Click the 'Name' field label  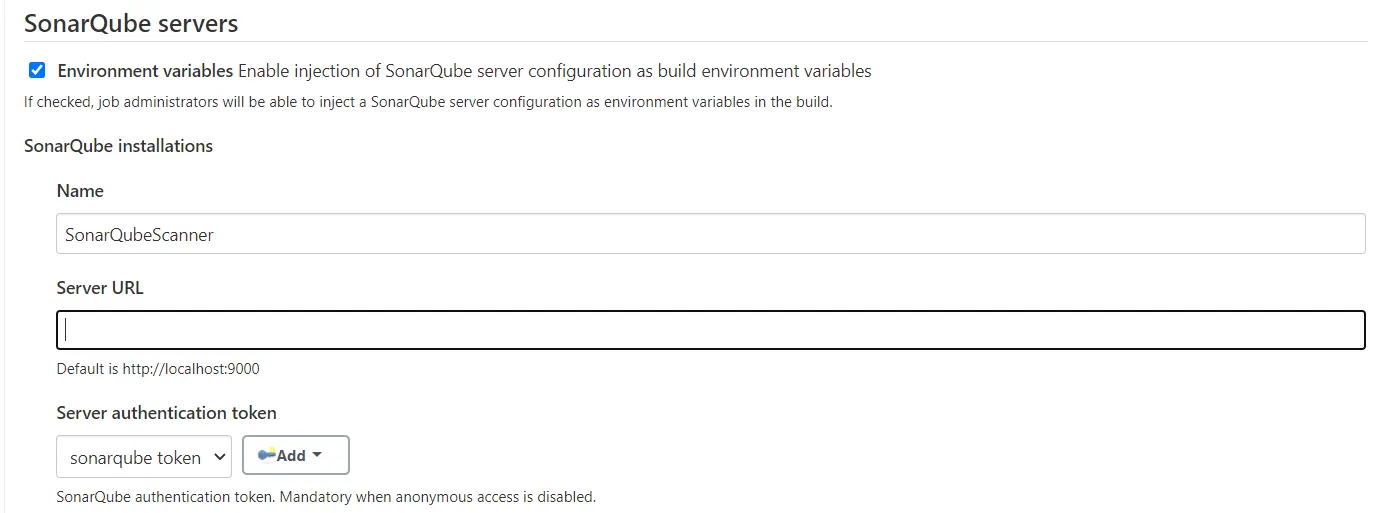[x=80, y=191]
